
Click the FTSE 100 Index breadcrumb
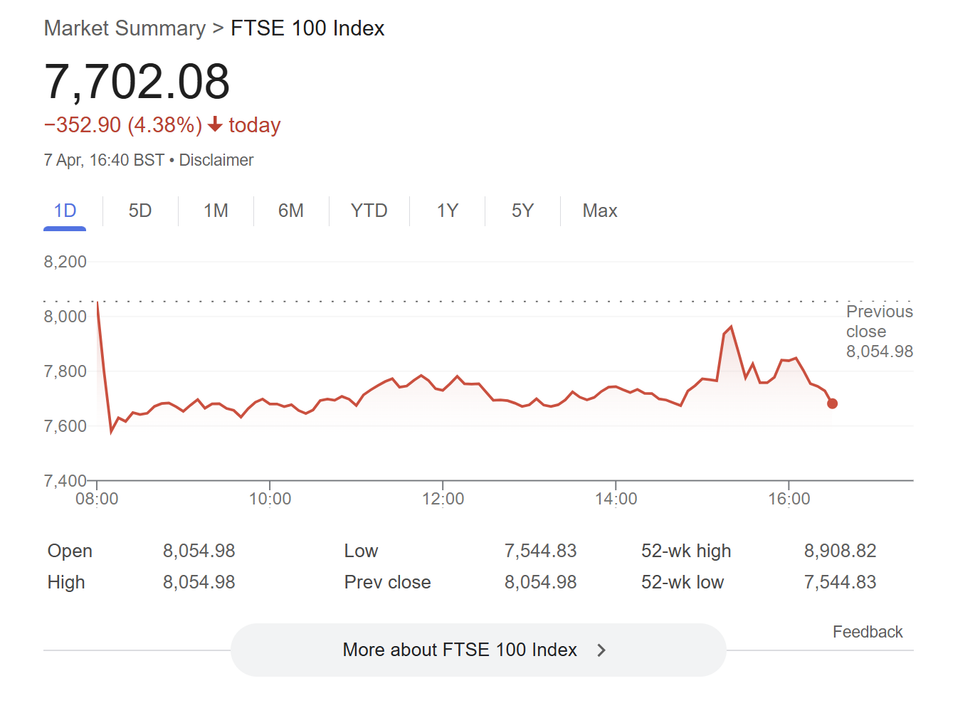[x=307, y=28]
